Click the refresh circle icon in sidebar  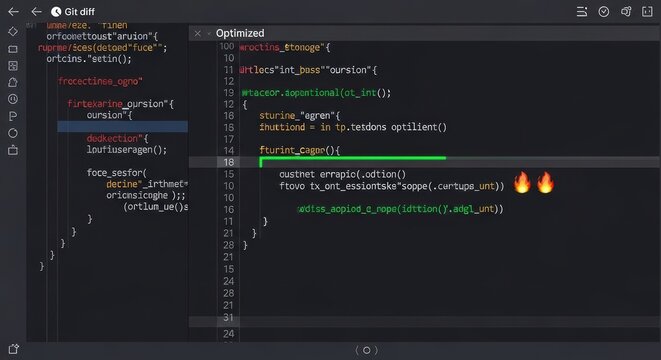13,133
